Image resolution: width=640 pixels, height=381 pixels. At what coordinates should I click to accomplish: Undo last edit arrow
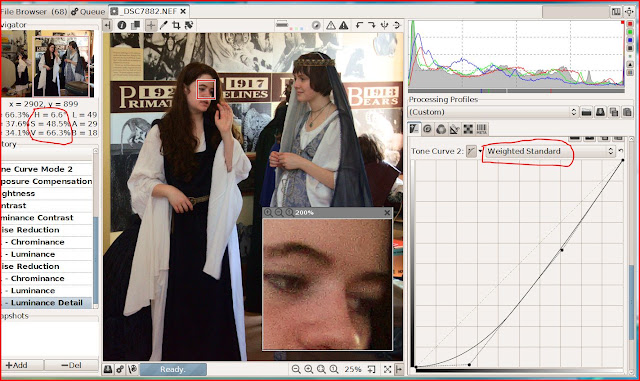click(359, 25)
